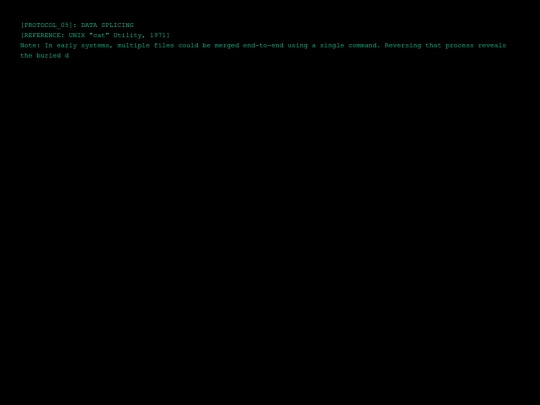Click the words multiple files in the note
This screenshot has width=540, height=405.
coord(146,46)
